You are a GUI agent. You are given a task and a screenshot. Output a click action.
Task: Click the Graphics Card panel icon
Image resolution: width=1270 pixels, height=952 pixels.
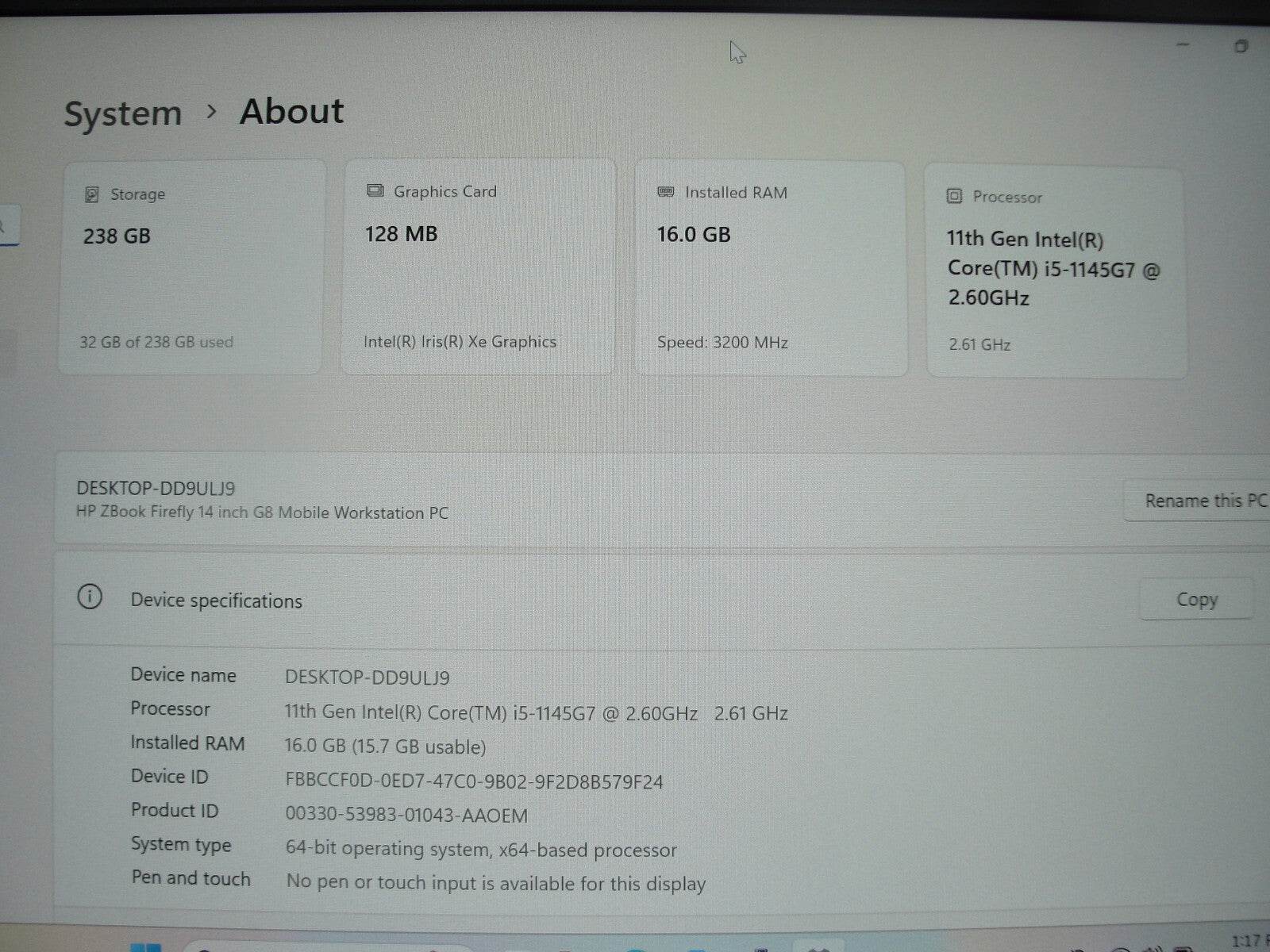tap(375, 190)
